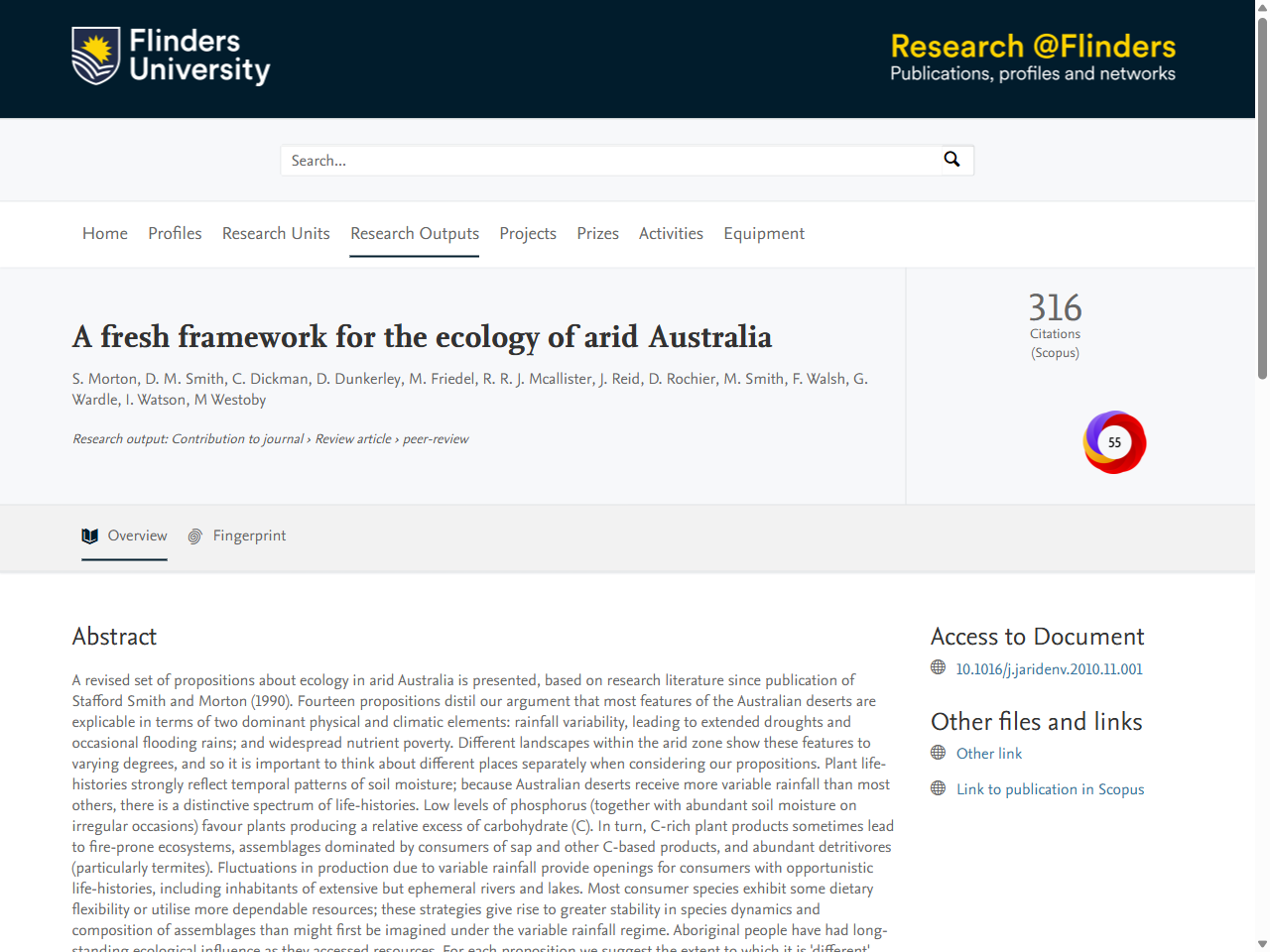Click the globe icon beside the Scopus link
Viewport: 1270px width, 952px height.
pyautogui.click(x=938, y=788)
